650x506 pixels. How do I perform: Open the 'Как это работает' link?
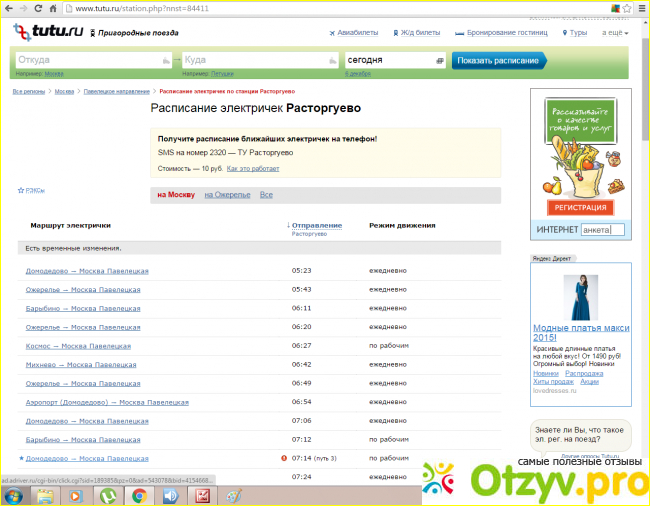click(x=253, y=169)
